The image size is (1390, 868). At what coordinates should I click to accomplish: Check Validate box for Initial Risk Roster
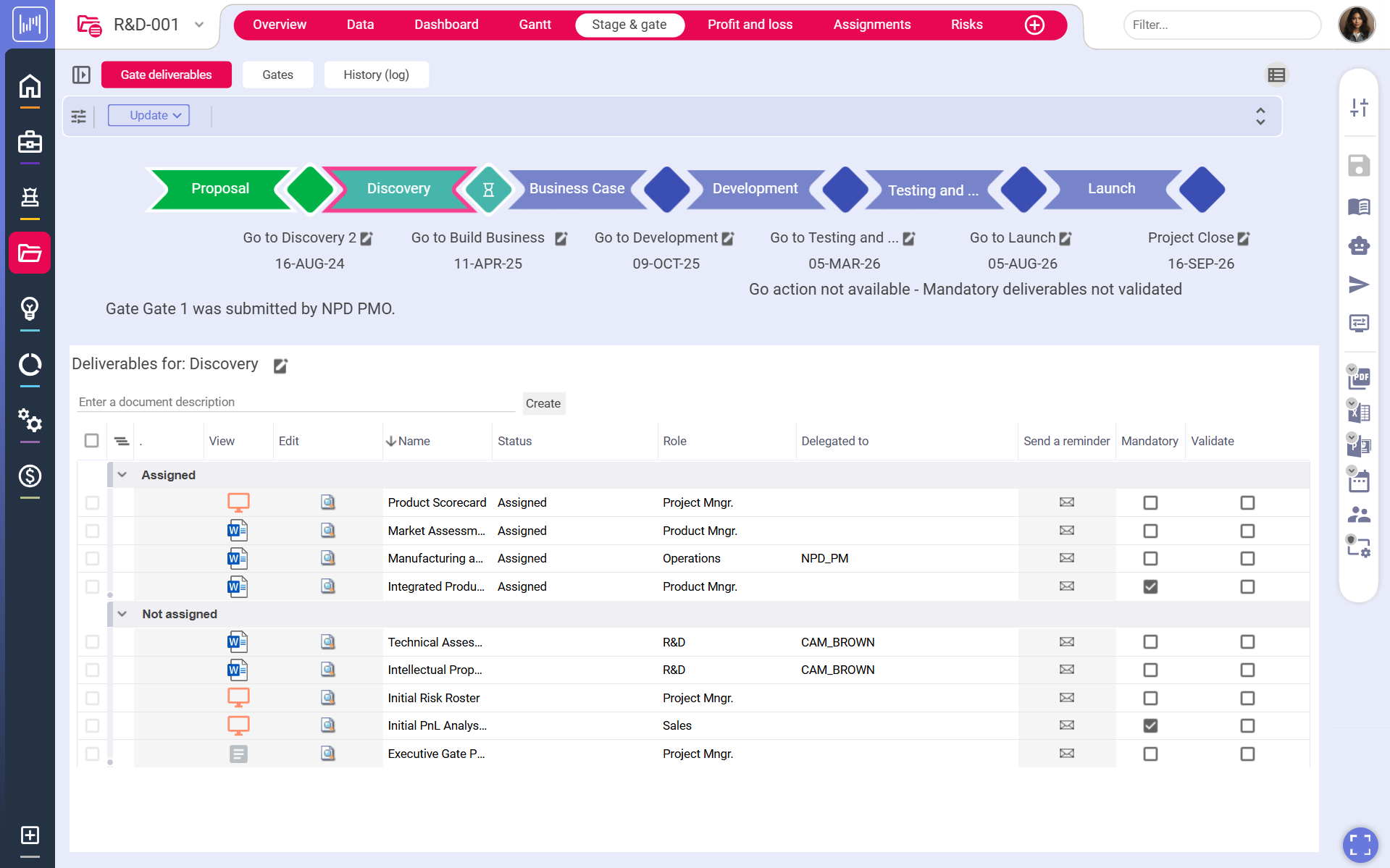[1247, 698]
